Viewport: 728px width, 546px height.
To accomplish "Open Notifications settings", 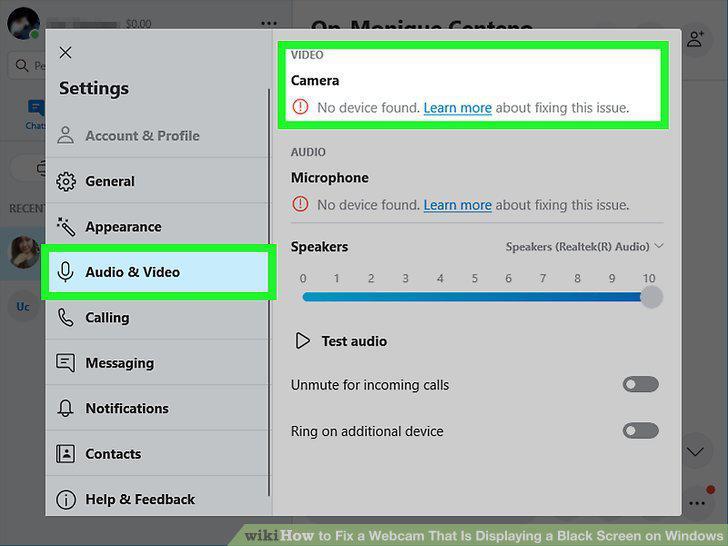I will (x=158, y=408).
